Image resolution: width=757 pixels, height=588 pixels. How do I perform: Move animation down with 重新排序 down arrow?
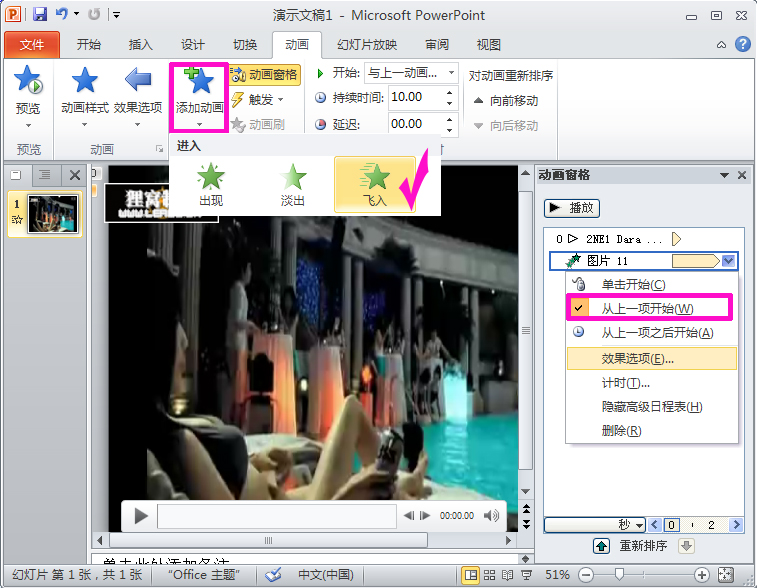click(x=686, y=546)
